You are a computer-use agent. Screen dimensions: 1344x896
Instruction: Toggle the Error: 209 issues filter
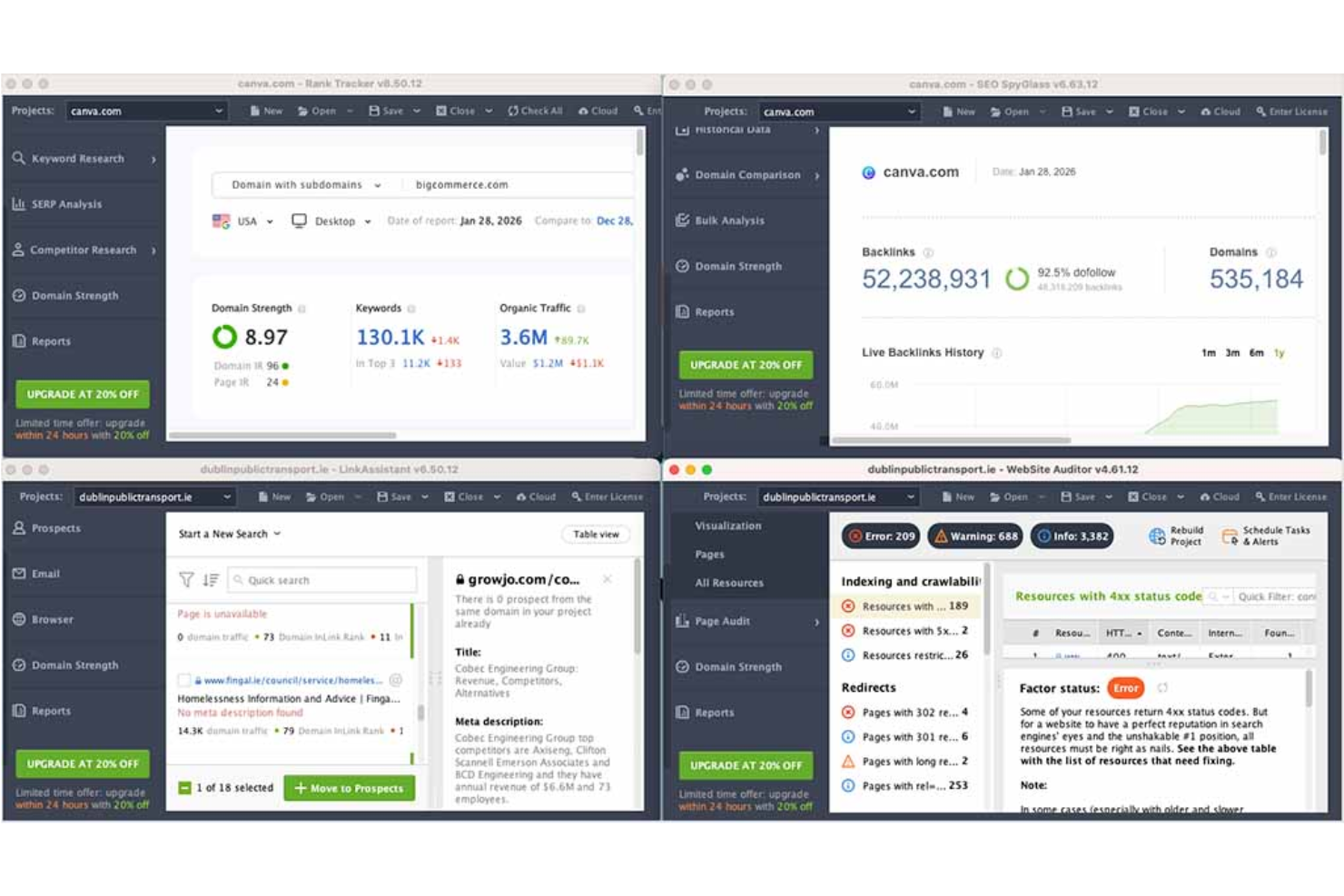click(x=883, y=536)
